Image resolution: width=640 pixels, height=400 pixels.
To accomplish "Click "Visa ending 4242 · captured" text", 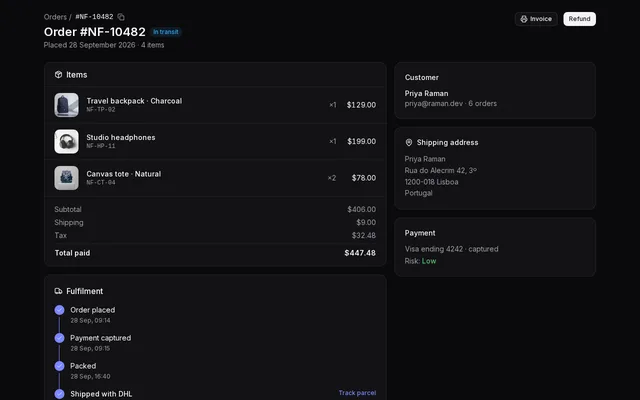I will click(451, 249).
